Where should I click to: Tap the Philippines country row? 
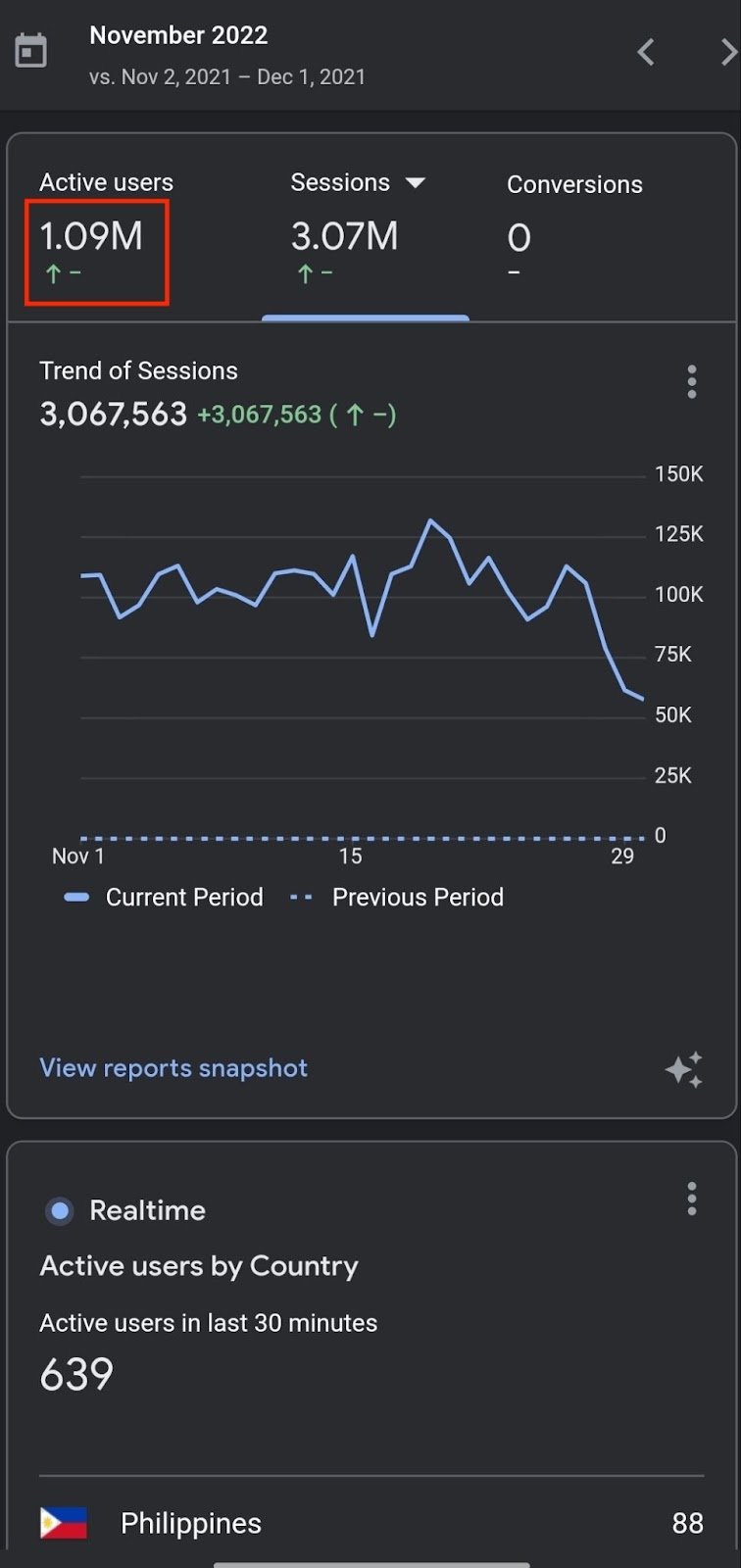370,1523
